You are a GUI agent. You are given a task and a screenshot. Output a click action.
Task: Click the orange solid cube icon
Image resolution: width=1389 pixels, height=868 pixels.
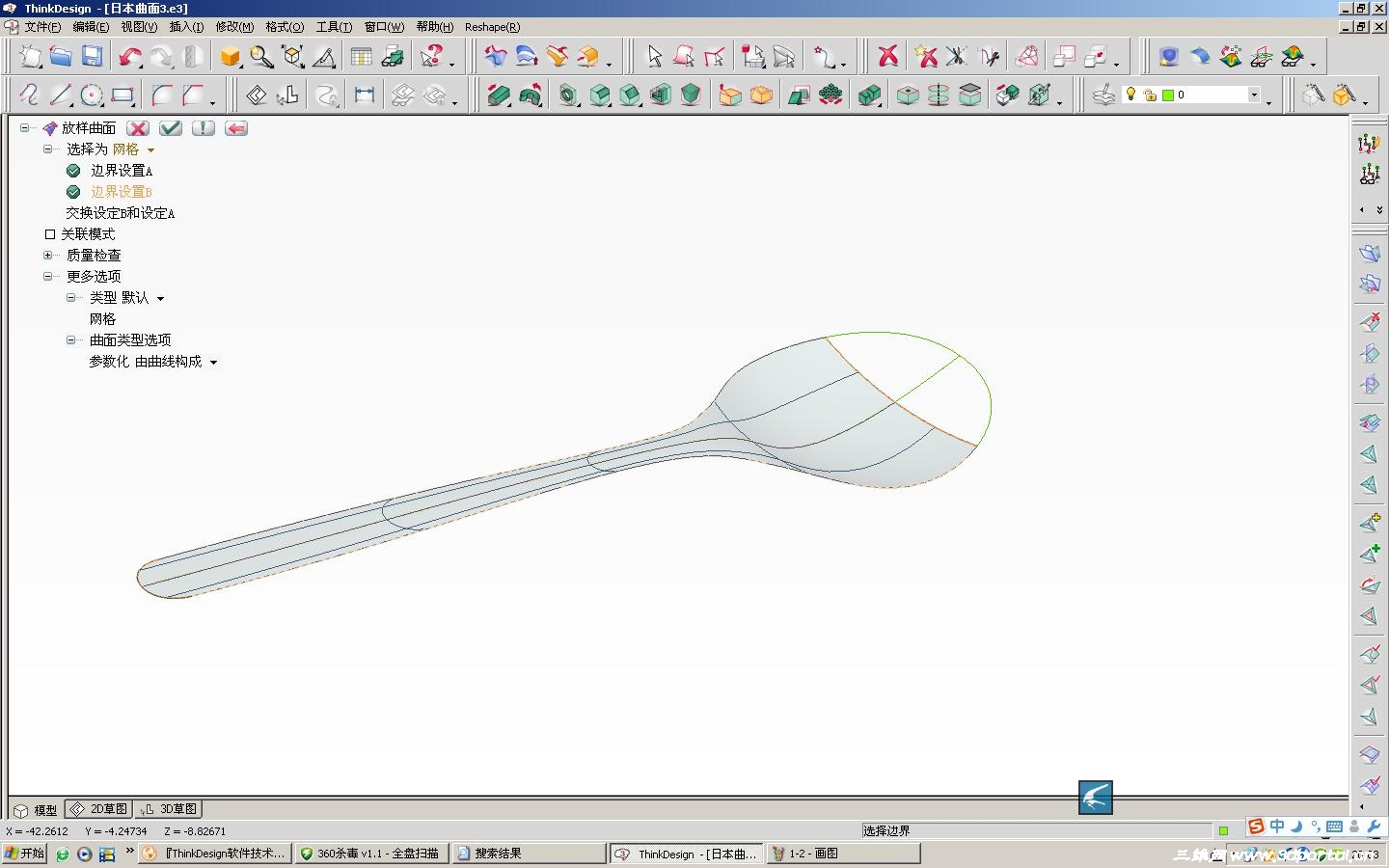[x=230, y=57]
